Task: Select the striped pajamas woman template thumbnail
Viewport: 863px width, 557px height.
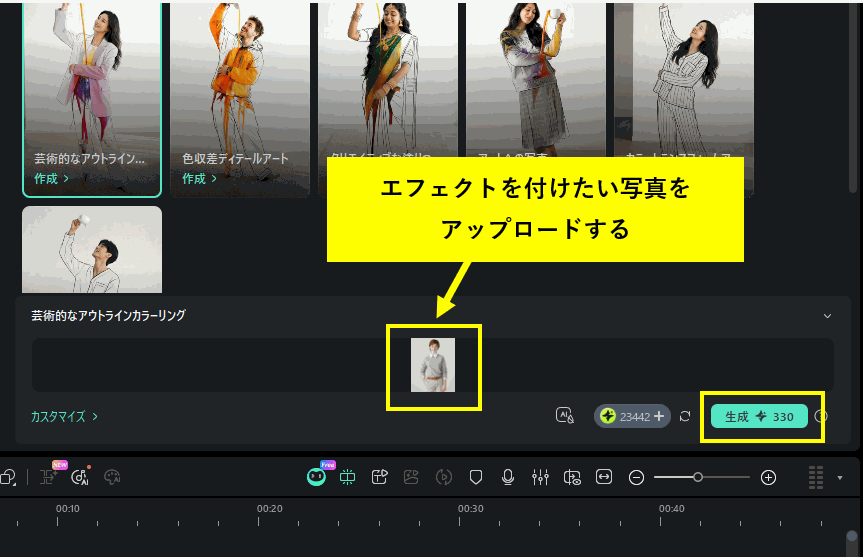Action: coord(684,80)
